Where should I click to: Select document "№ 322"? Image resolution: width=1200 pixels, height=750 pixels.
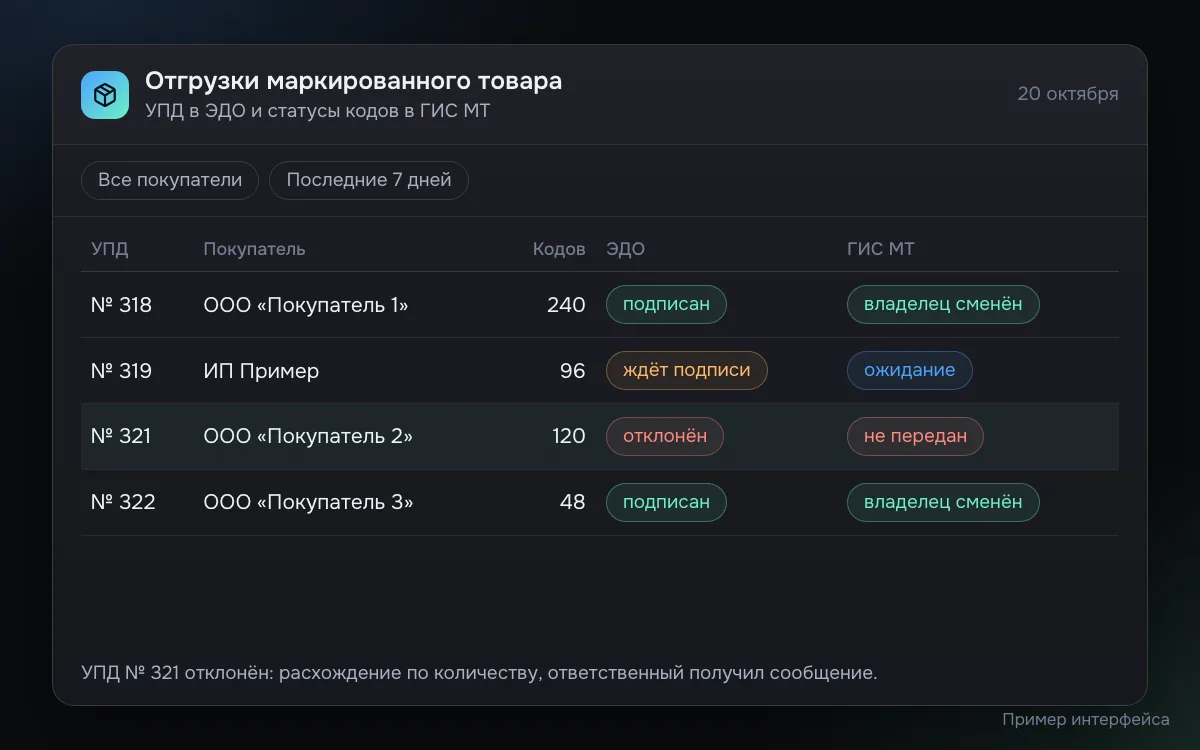[123, 502]
